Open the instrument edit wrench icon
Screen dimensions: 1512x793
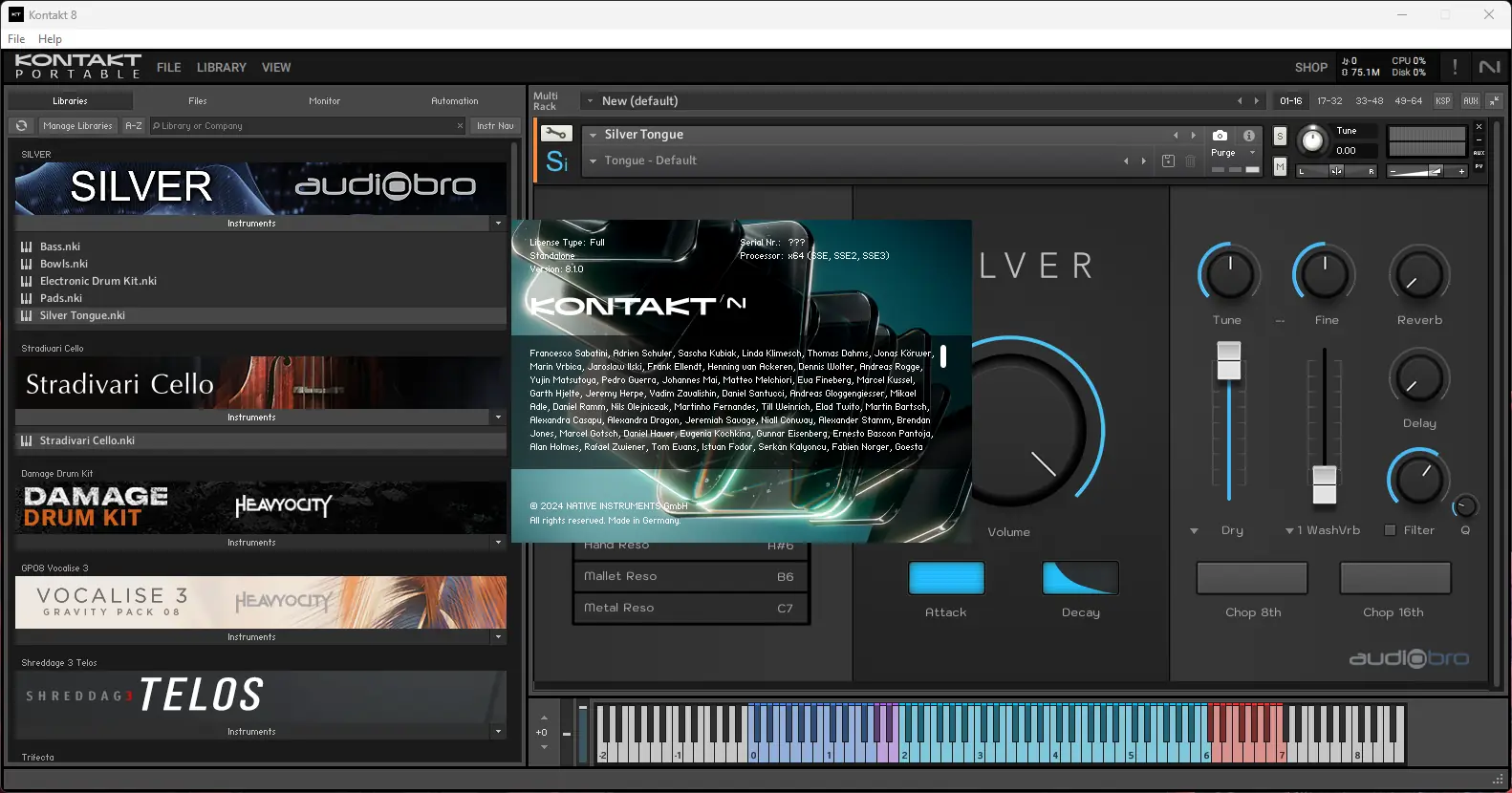click(556, 134)
